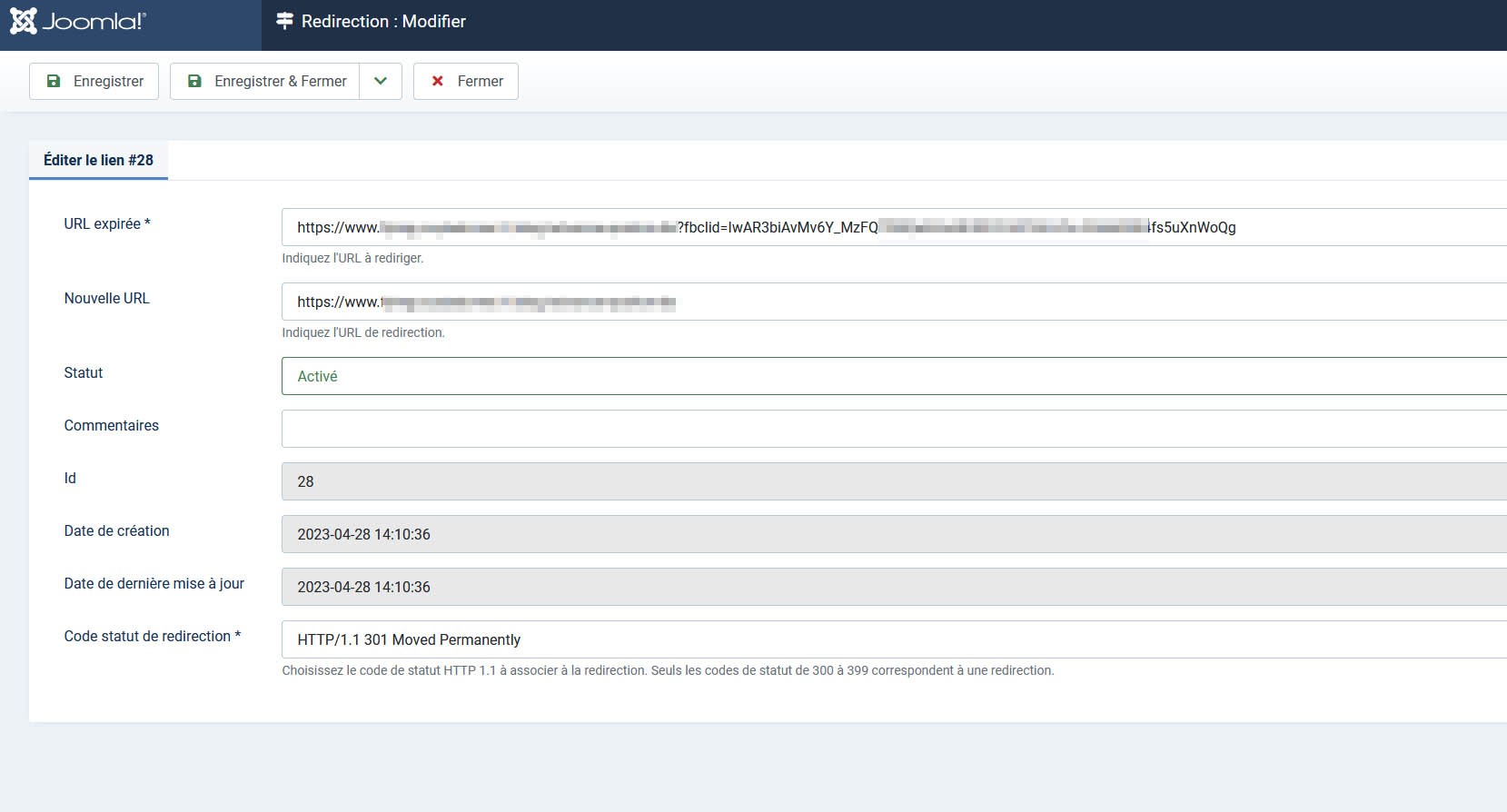Expand the save options dropdown arrow
Viewport: 1507px width, 812px height.
tap(381, 81)
